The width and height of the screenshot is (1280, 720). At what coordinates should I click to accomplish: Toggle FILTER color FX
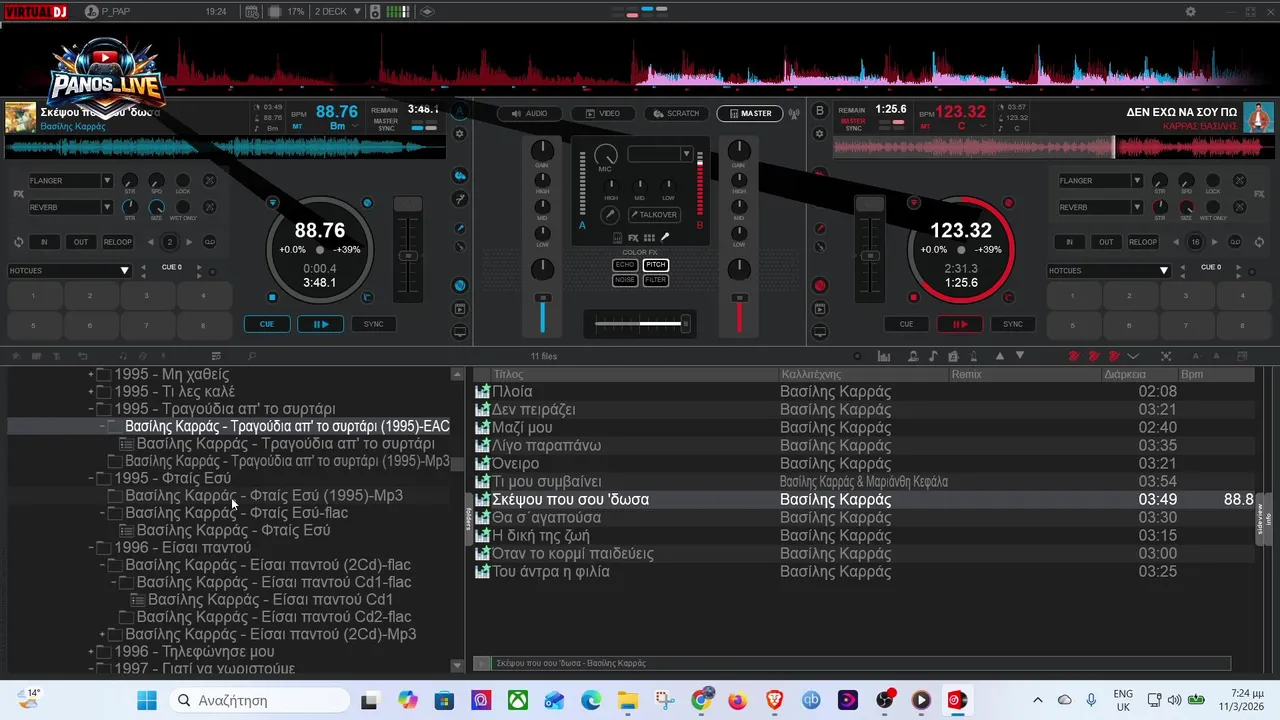656,280
